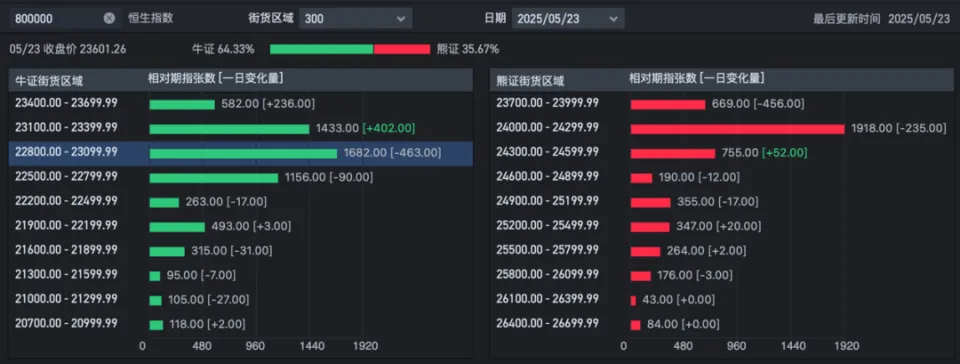
Task: Select bear row 23700.00 - 23999.99
Action: (x=721, y=104)
